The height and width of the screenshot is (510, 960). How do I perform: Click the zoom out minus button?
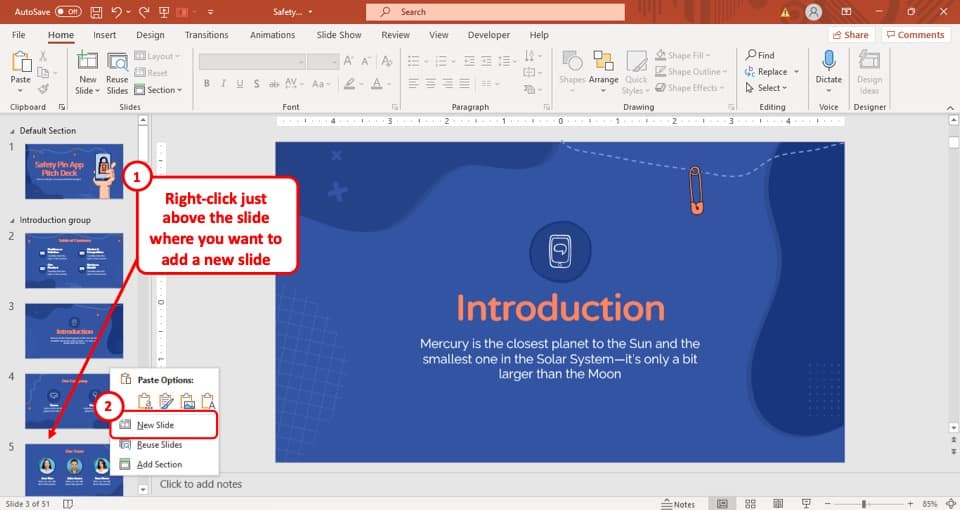pos(828,504)
